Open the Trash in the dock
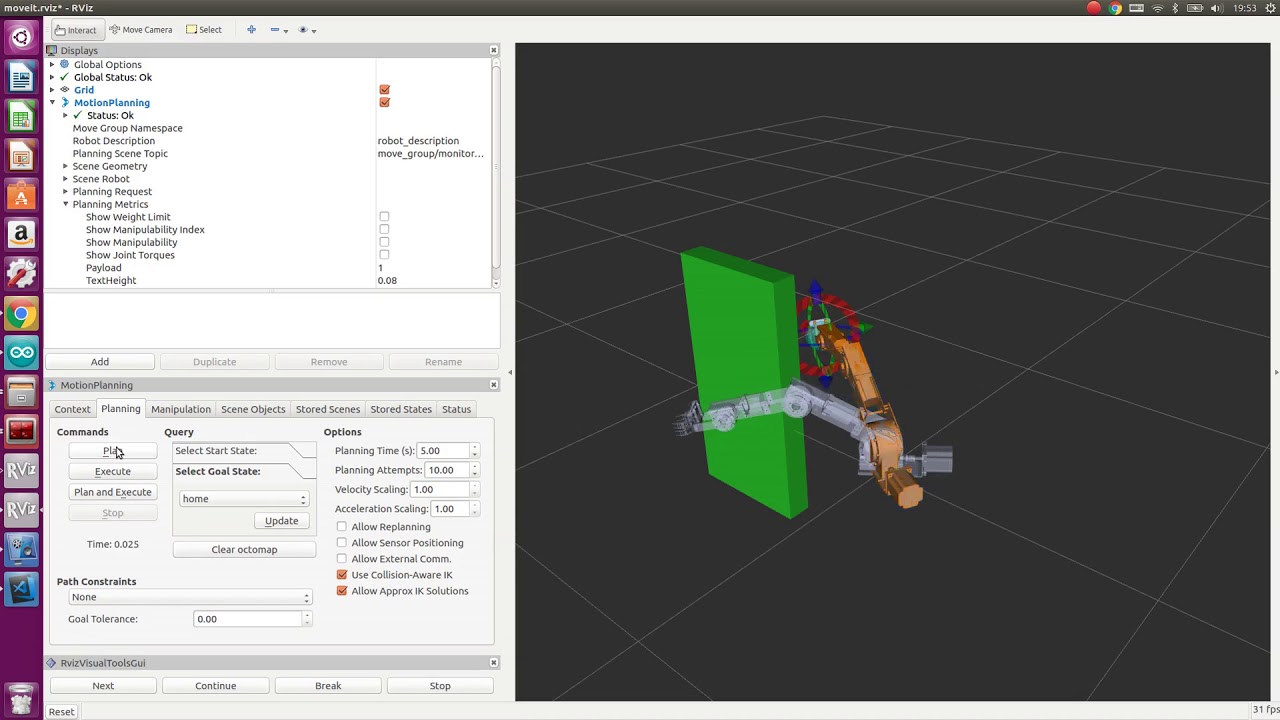 [x=21, y=697]
